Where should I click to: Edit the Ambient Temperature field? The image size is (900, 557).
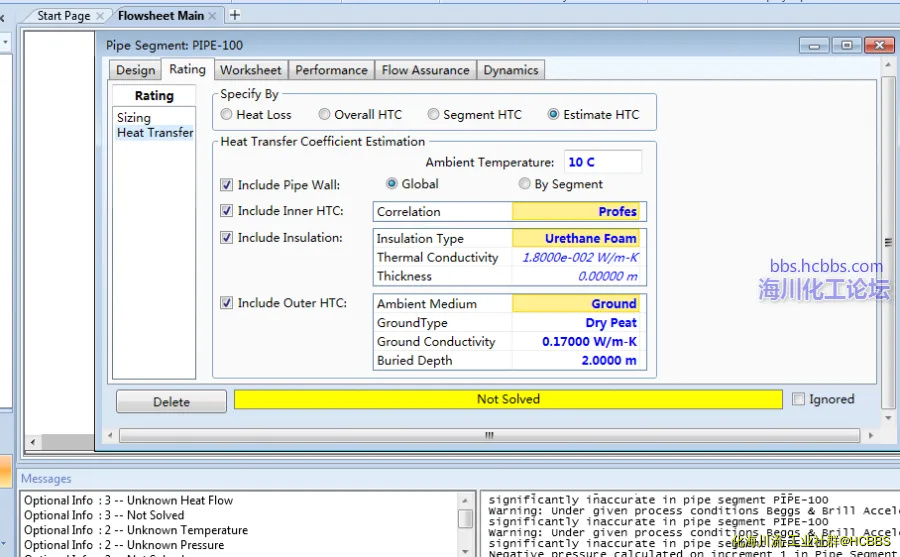(603, 162)
